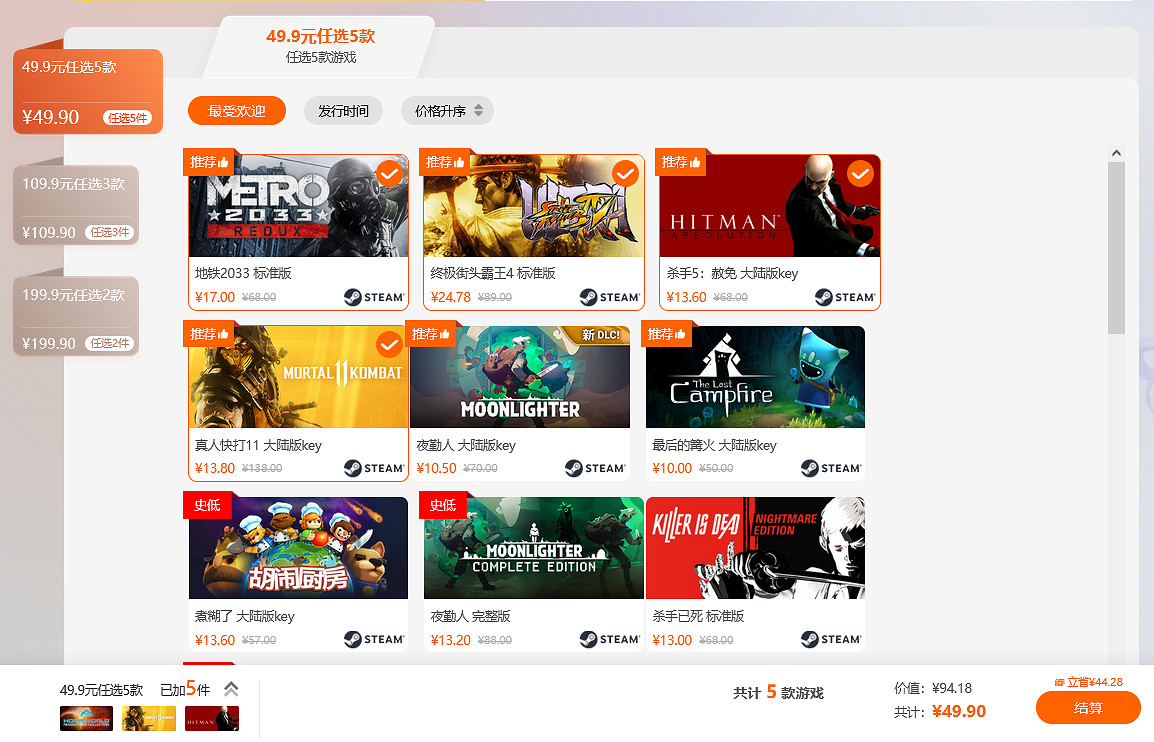The height and width of the screenshot is (742, 1154).
Task: Click the 结算 checkout button
Action: point(1088,708)
